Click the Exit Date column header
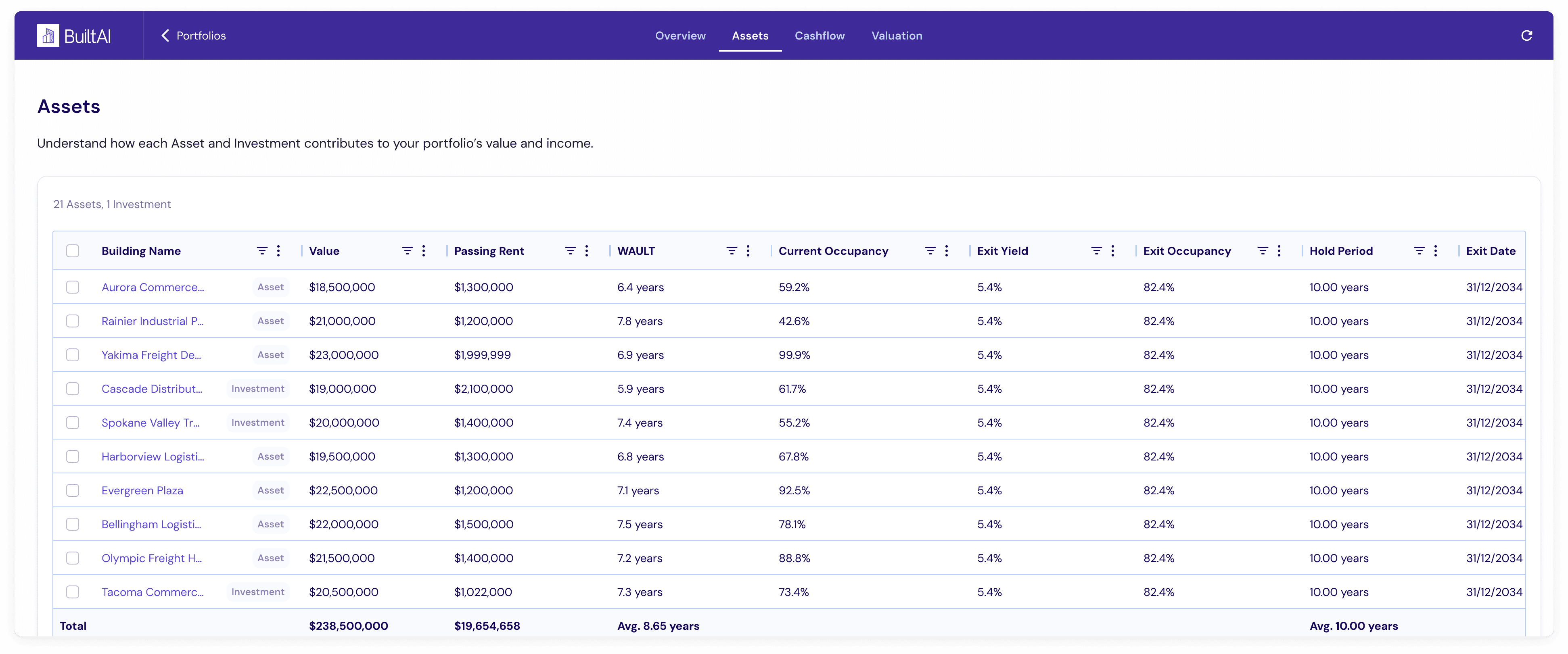 tap(1490, 251)
